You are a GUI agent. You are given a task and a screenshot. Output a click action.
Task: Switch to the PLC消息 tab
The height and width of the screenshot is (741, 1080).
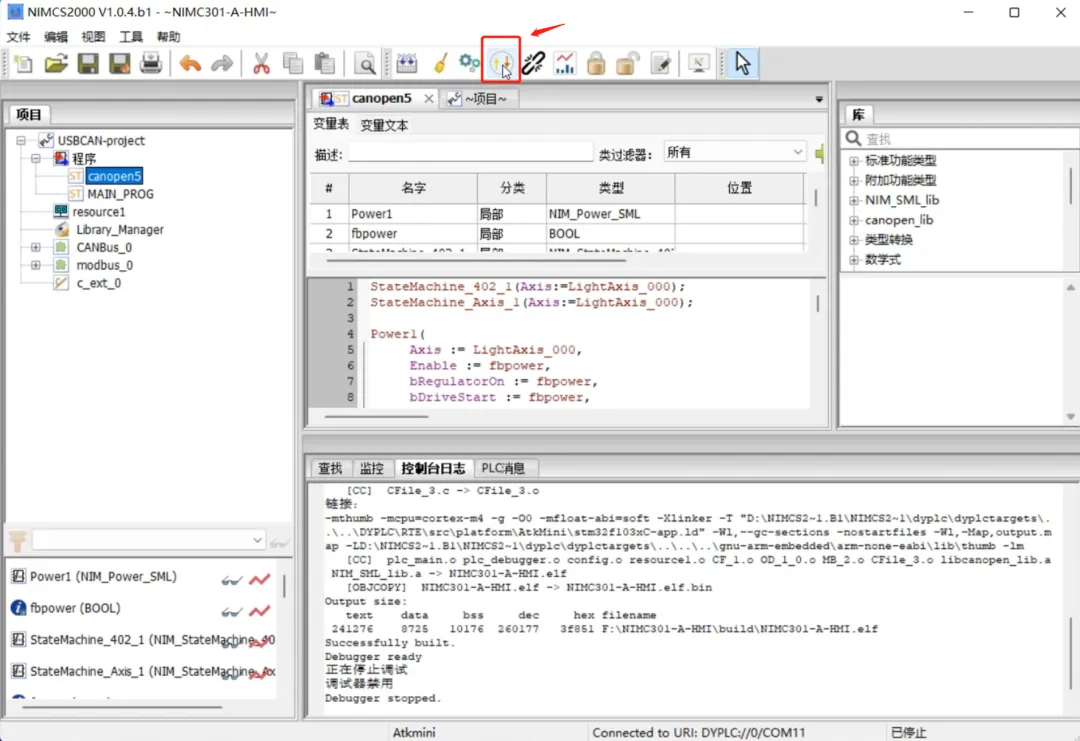tap(503, 468)
